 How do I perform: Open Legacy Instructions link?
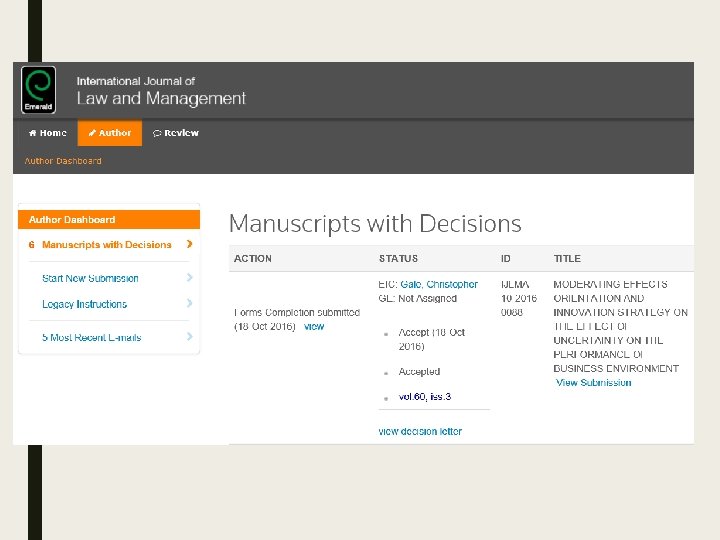tap(84, 304)
